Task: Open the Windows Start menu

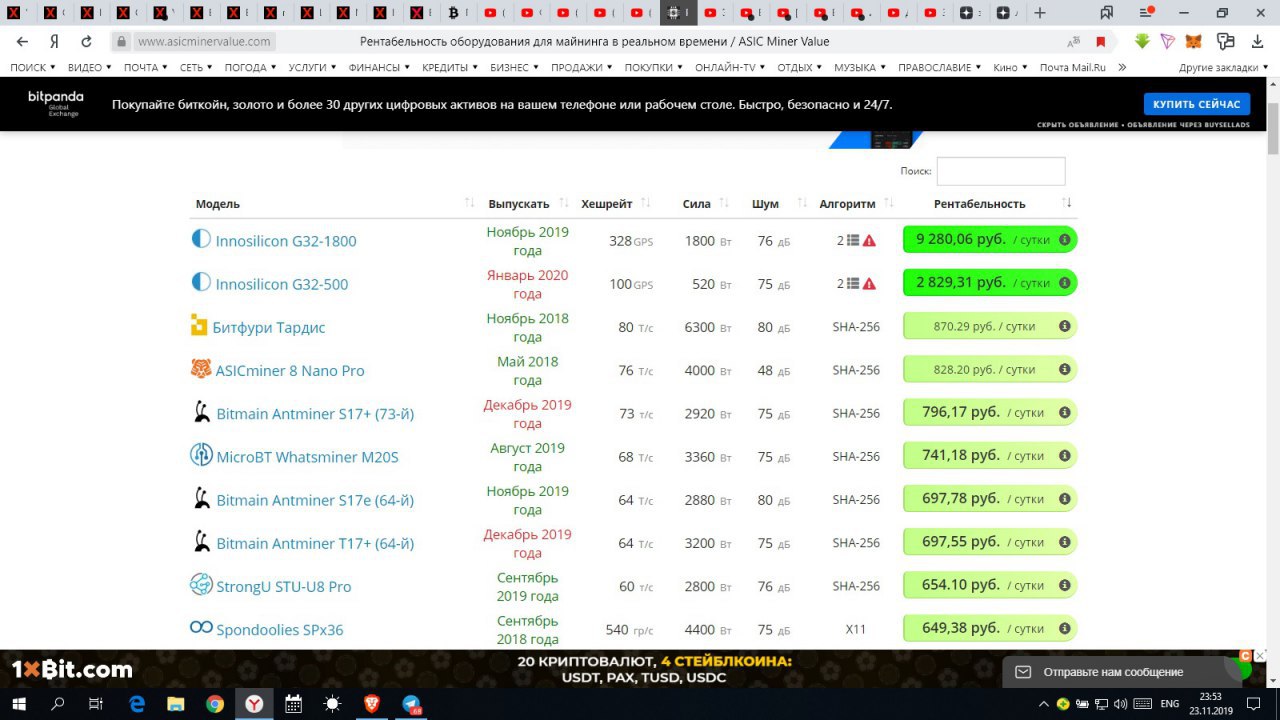Action: [21, 703]
